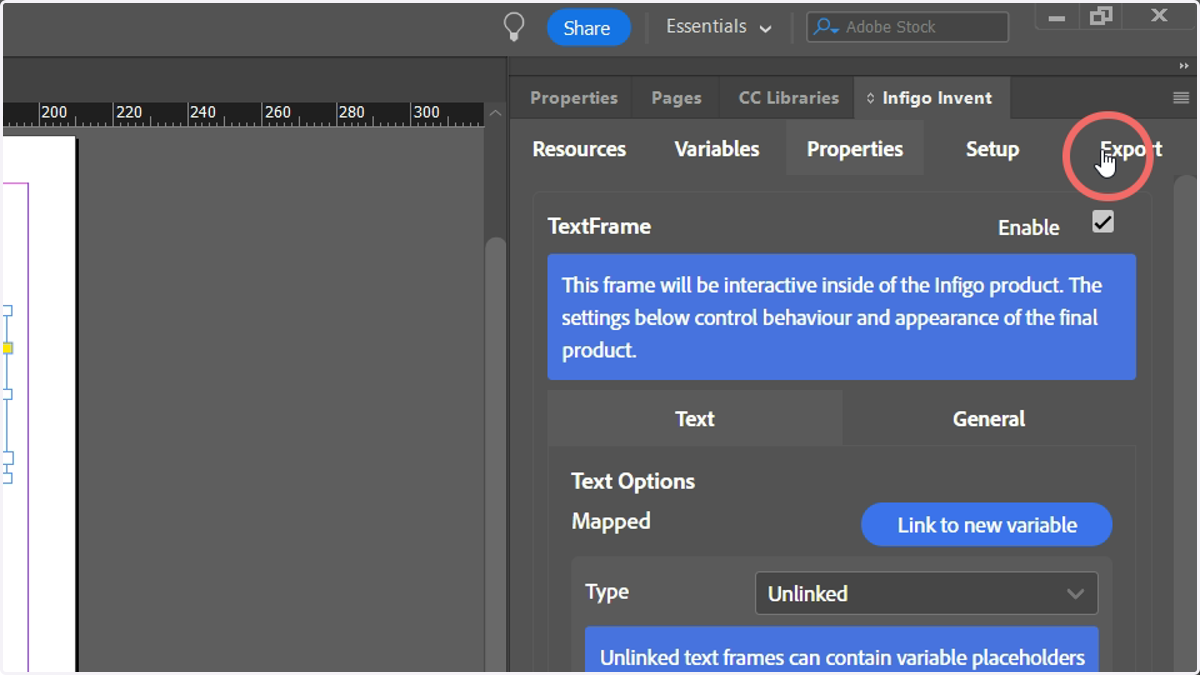This screenshot has width=1200, height=675.
Task: Open the Essentials workspace dropdown
Action: pos(719,27)
